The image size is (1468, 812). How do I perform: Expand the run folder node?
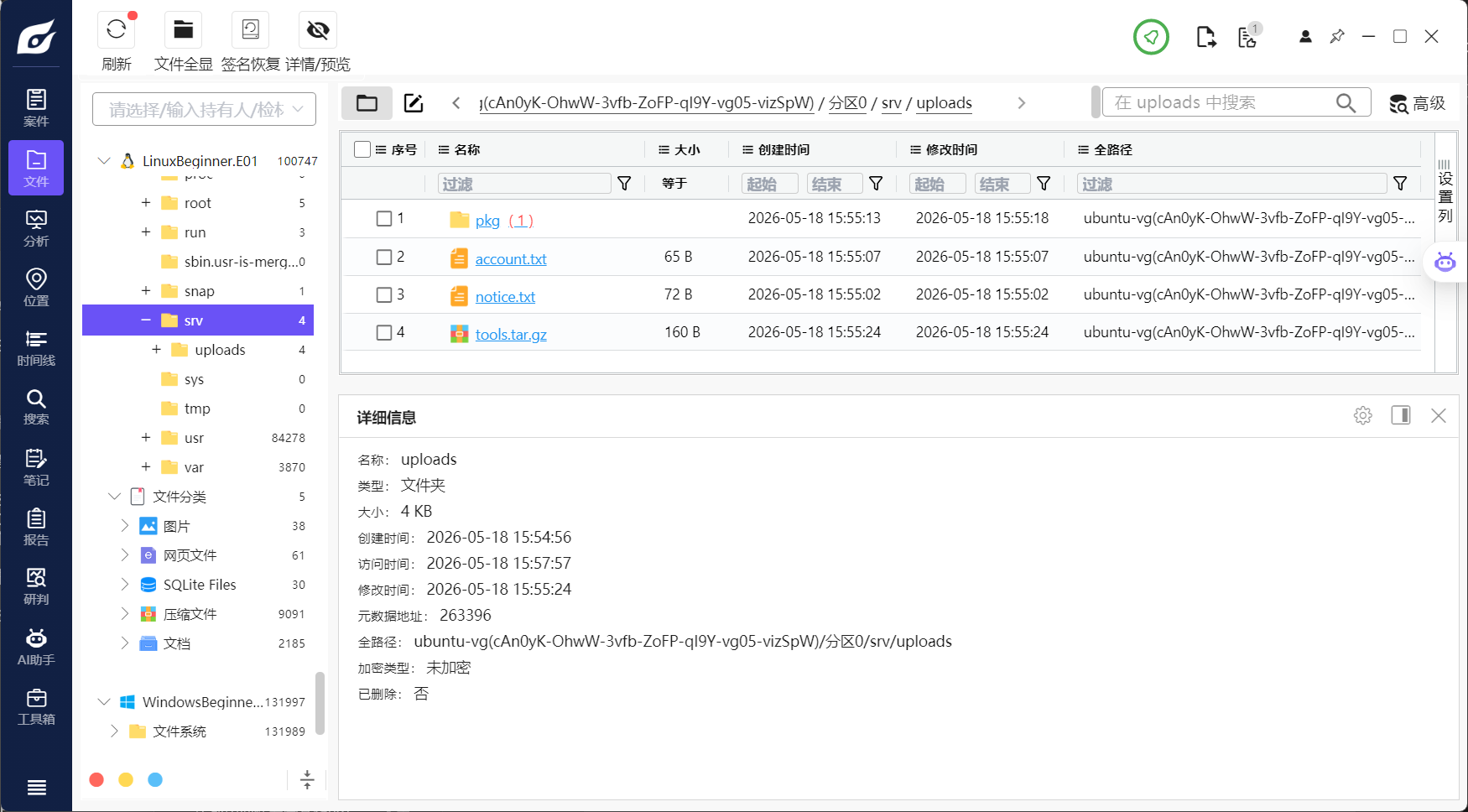point(146,232)
